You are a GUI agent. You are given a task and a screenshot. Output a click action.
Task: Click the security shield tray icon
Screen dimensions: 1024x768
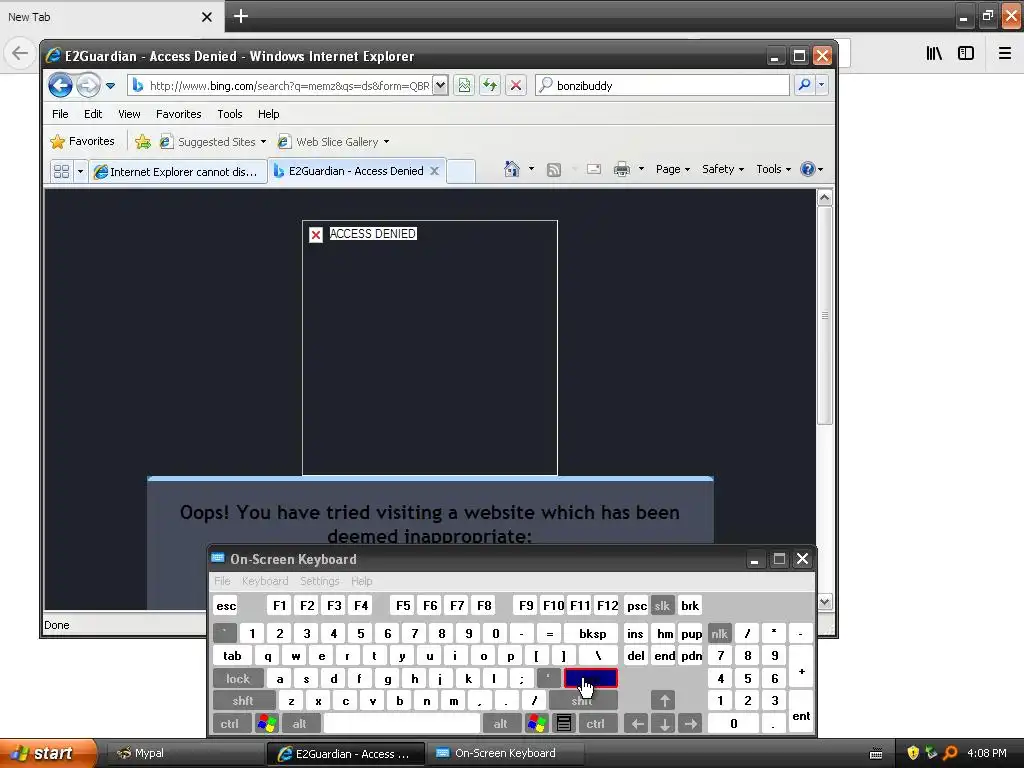[913, 753]
